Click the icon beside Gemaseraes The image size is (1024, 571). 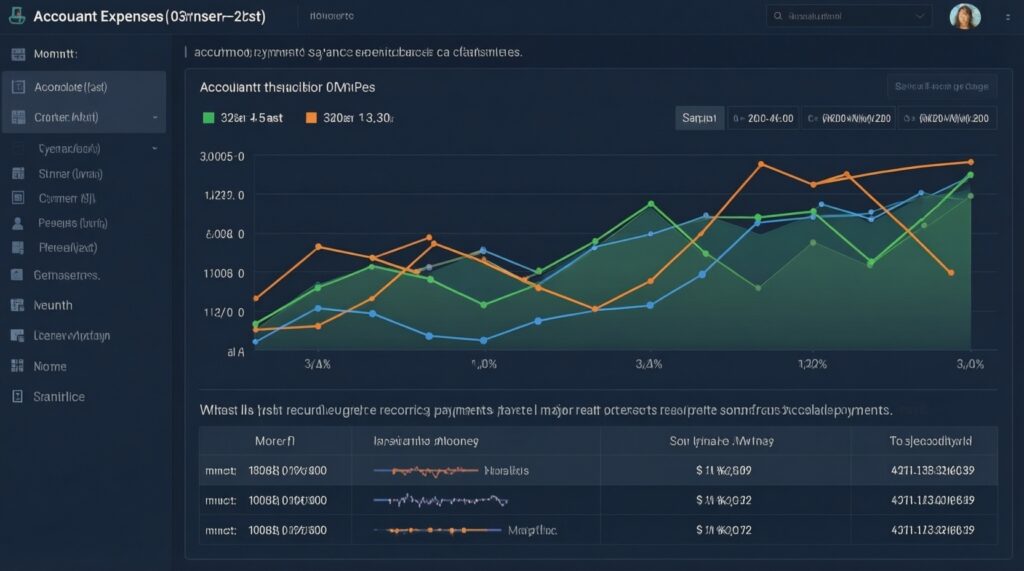click(17, 274)
